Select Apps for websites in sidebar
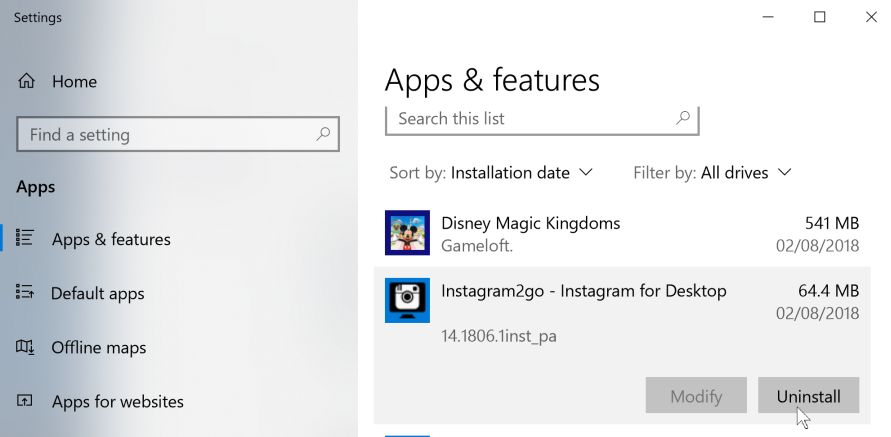The width and height of the screenshot is (891, 437). tap(118, 401)
